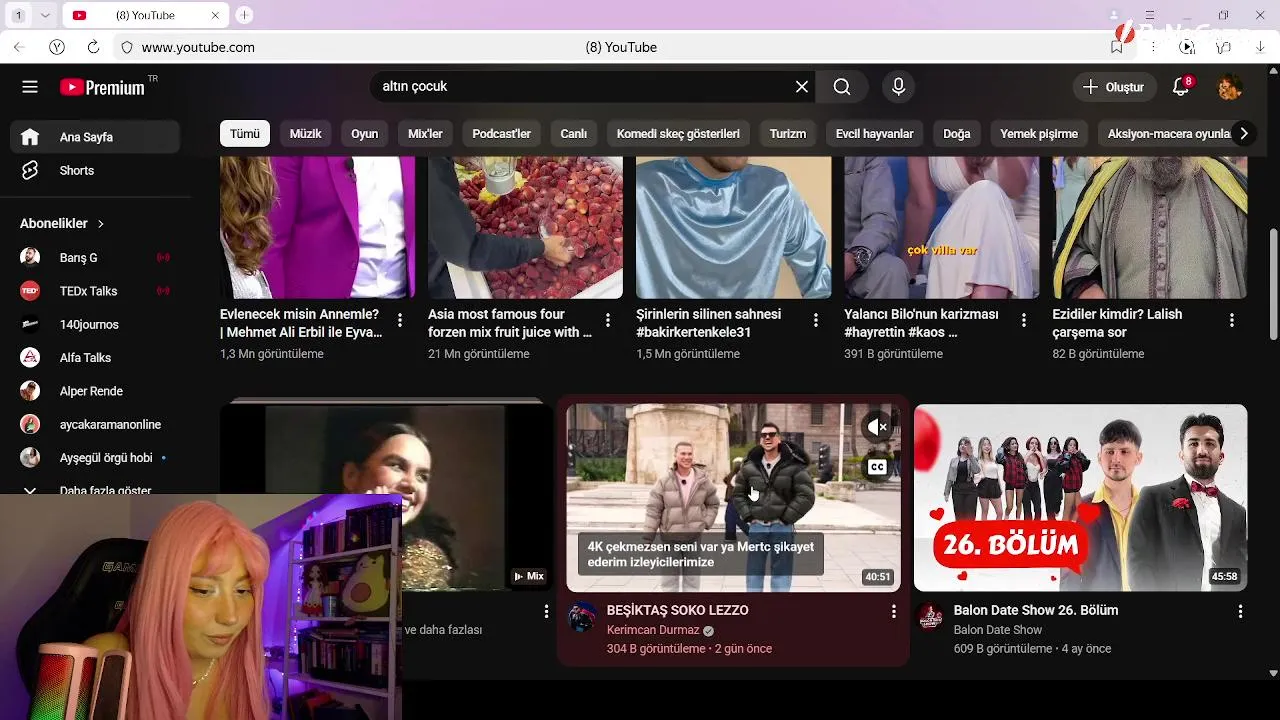Toggle captions on BEŞİKTAŞ SOKO LEZZO preview
This screenshot has height=720, width=1280.
(877, 467)
